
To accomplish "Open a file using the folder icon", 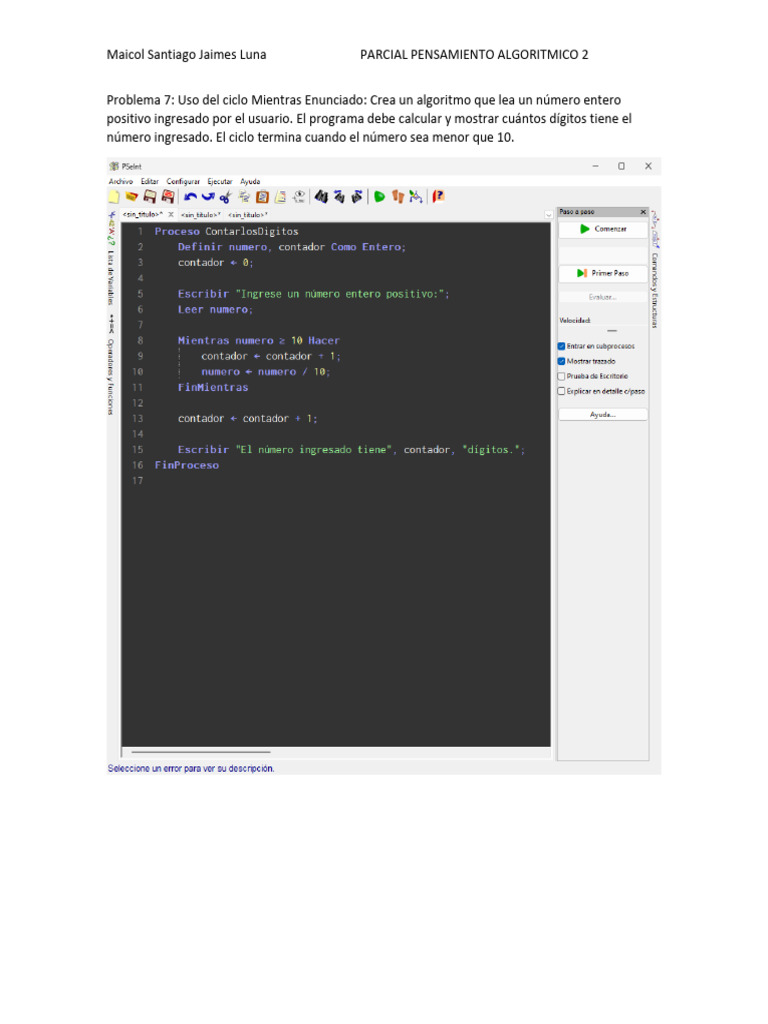I will click(131, 197).
